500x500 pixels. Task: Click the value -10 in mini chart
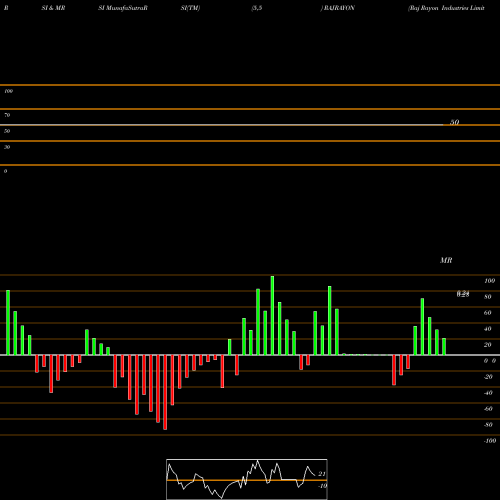click(x=322, y=486)
